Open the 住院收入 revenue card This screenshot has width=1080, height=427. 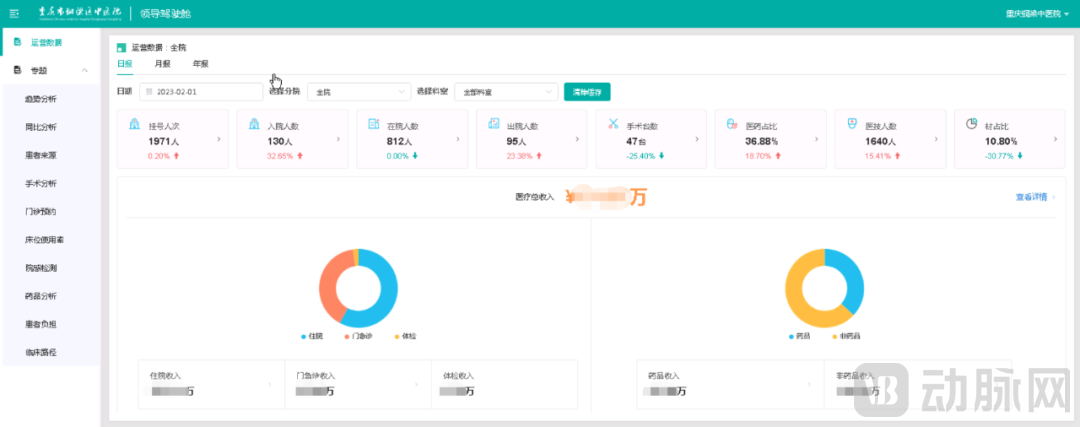[211, 384]
